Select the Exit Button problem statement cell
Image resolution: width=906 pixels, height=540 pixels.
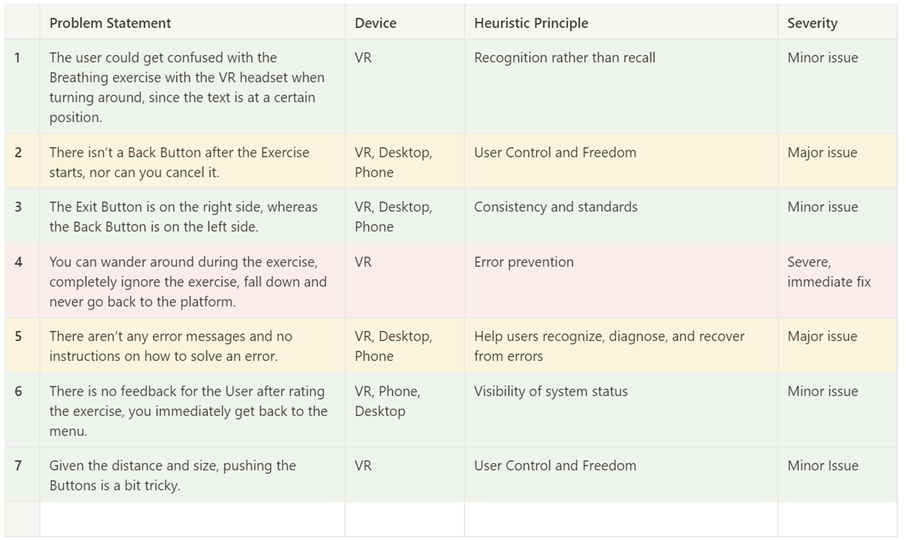[x=192, y=217]
